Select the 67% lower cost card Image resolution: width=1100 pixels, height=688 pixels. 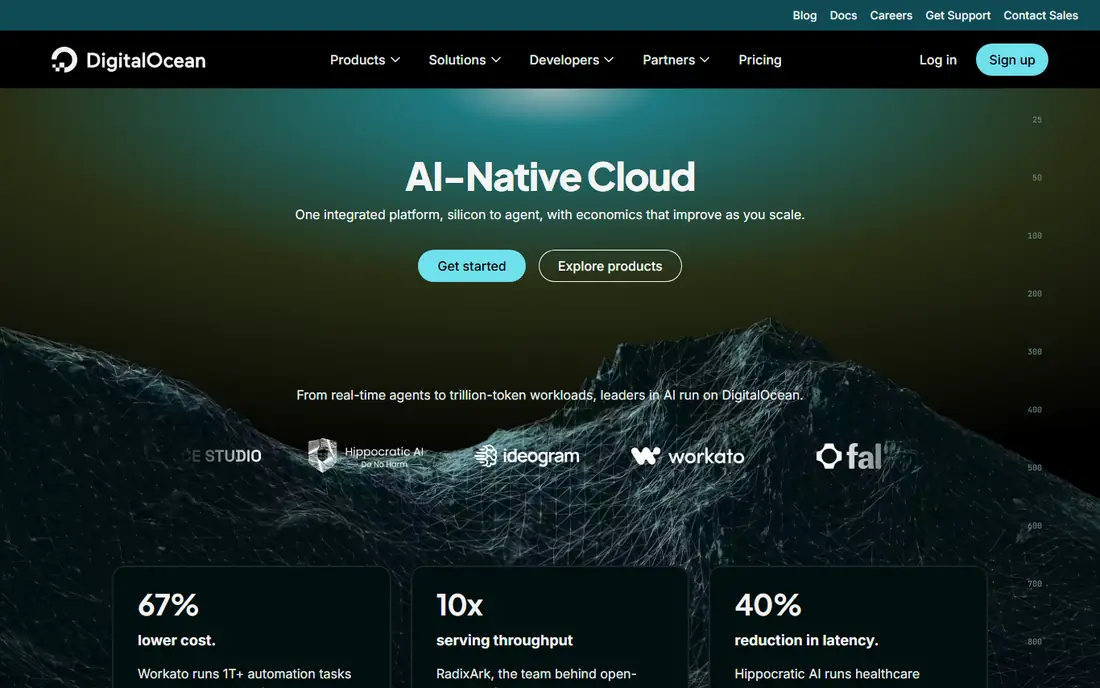point(251,628)
